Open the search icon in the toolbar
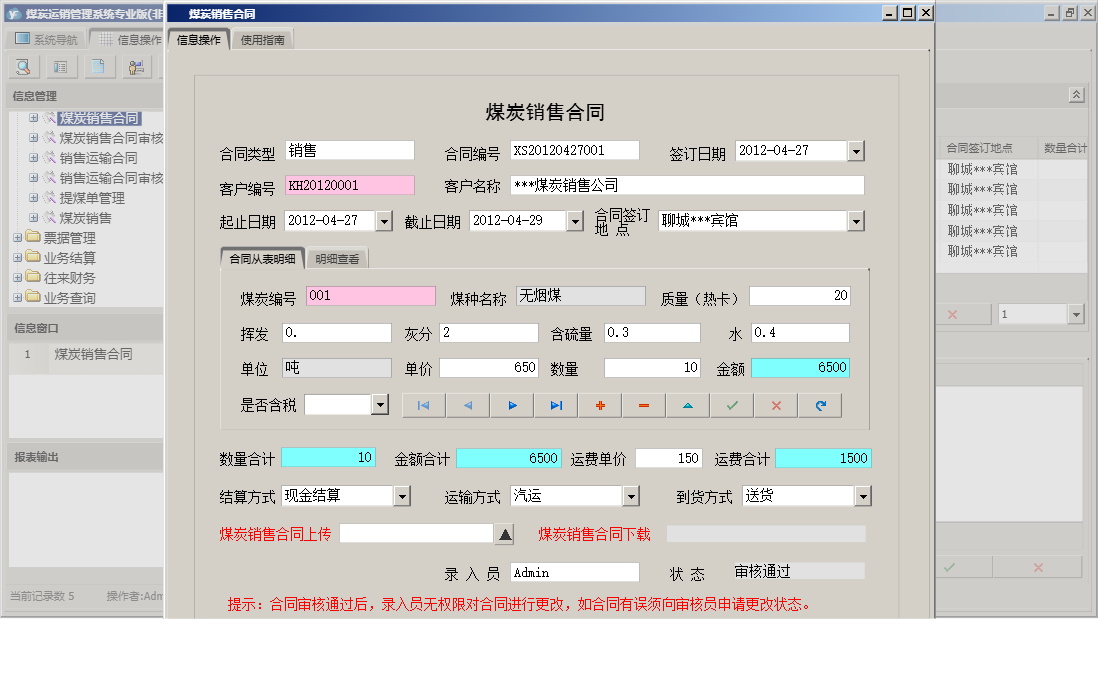This screenshot has height=700, width=1098. (x=22, y=66)
